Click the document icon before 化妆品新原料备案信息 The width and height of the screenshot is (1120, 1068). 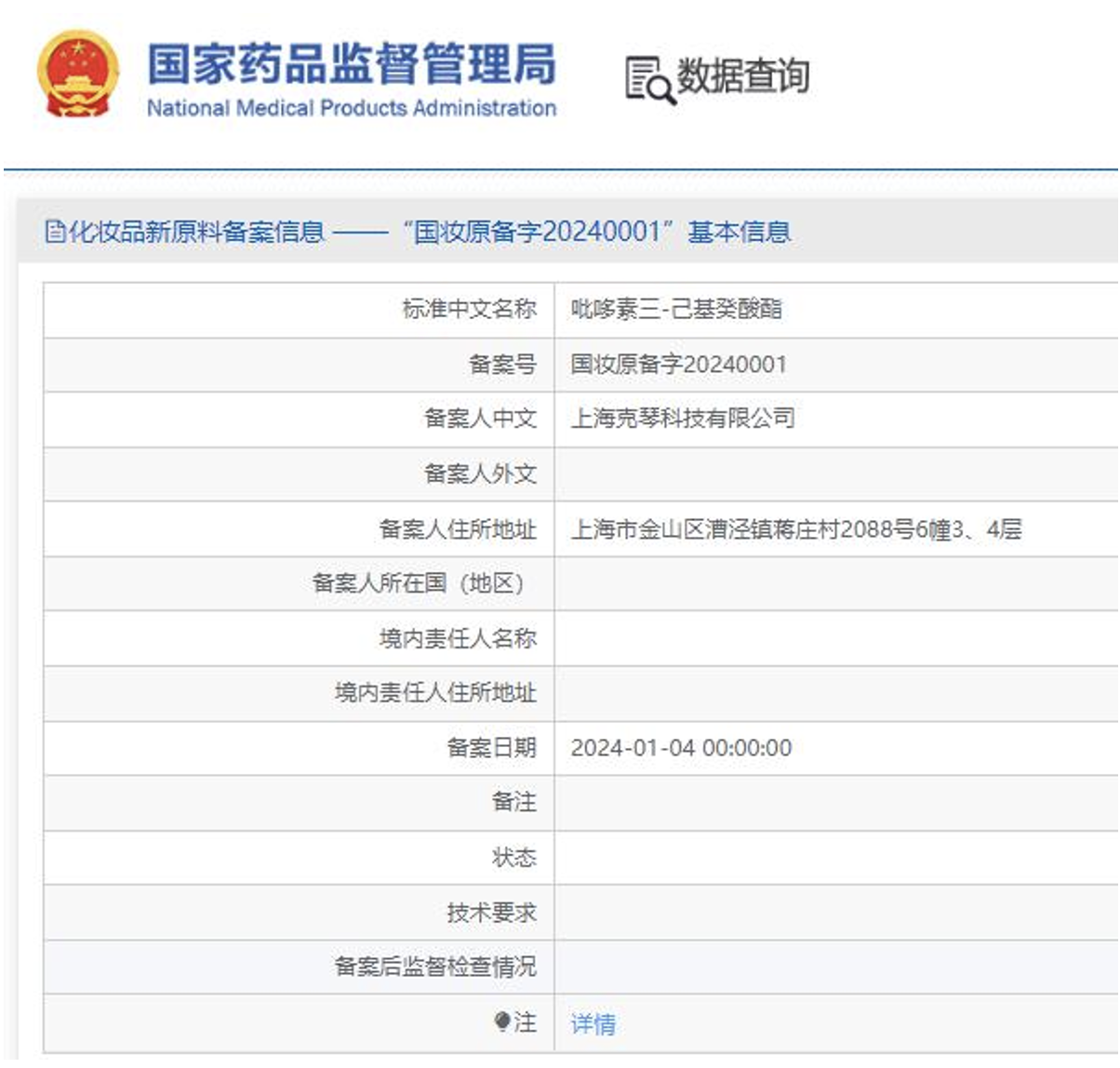[x=55, y=231]
